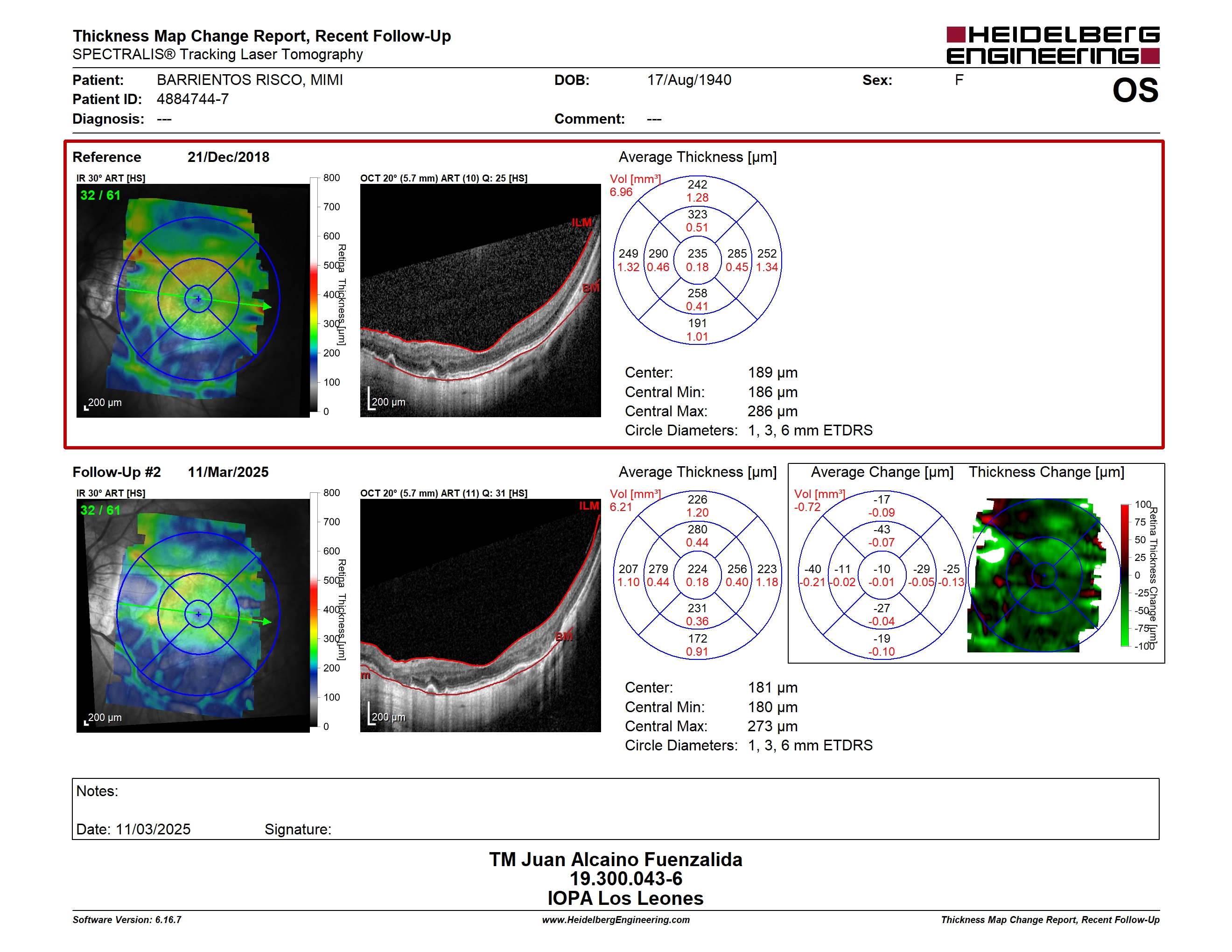Click Reference Central Max '286 µm'
Viewport: 1232px width, 952px height.
(x=773, y=411)
